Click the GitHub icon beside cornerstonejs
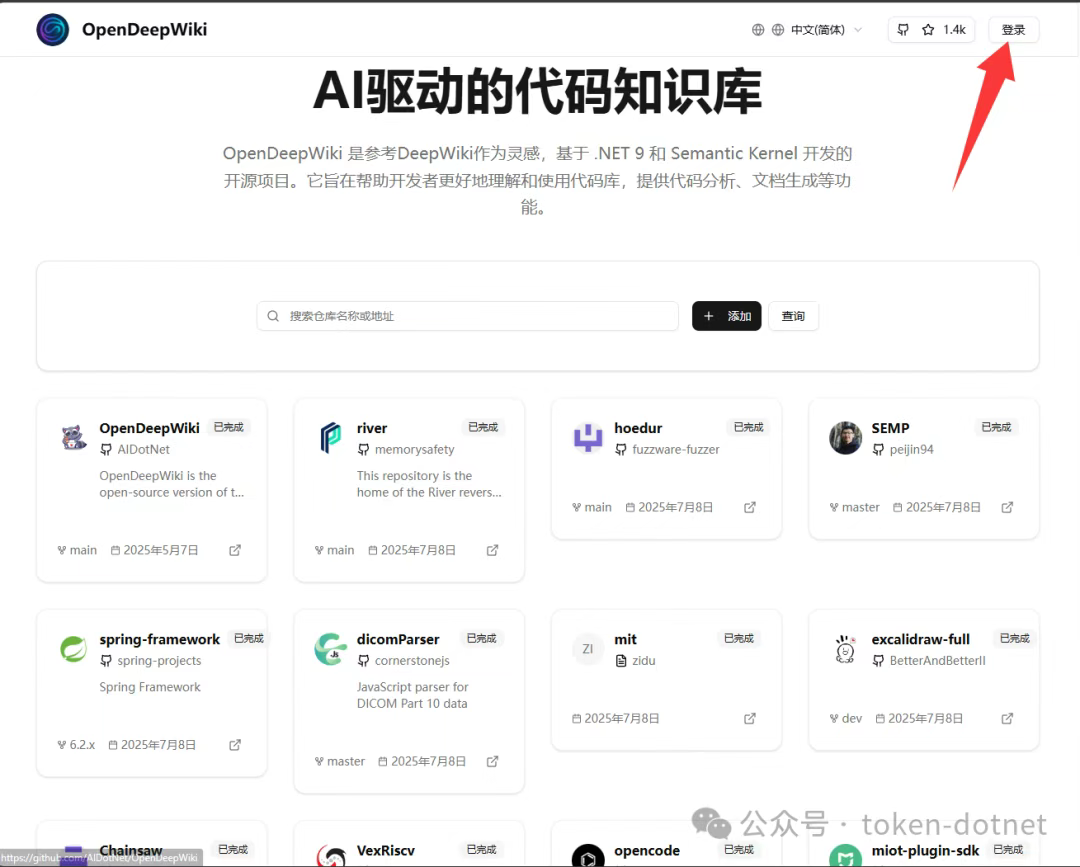 364,661
